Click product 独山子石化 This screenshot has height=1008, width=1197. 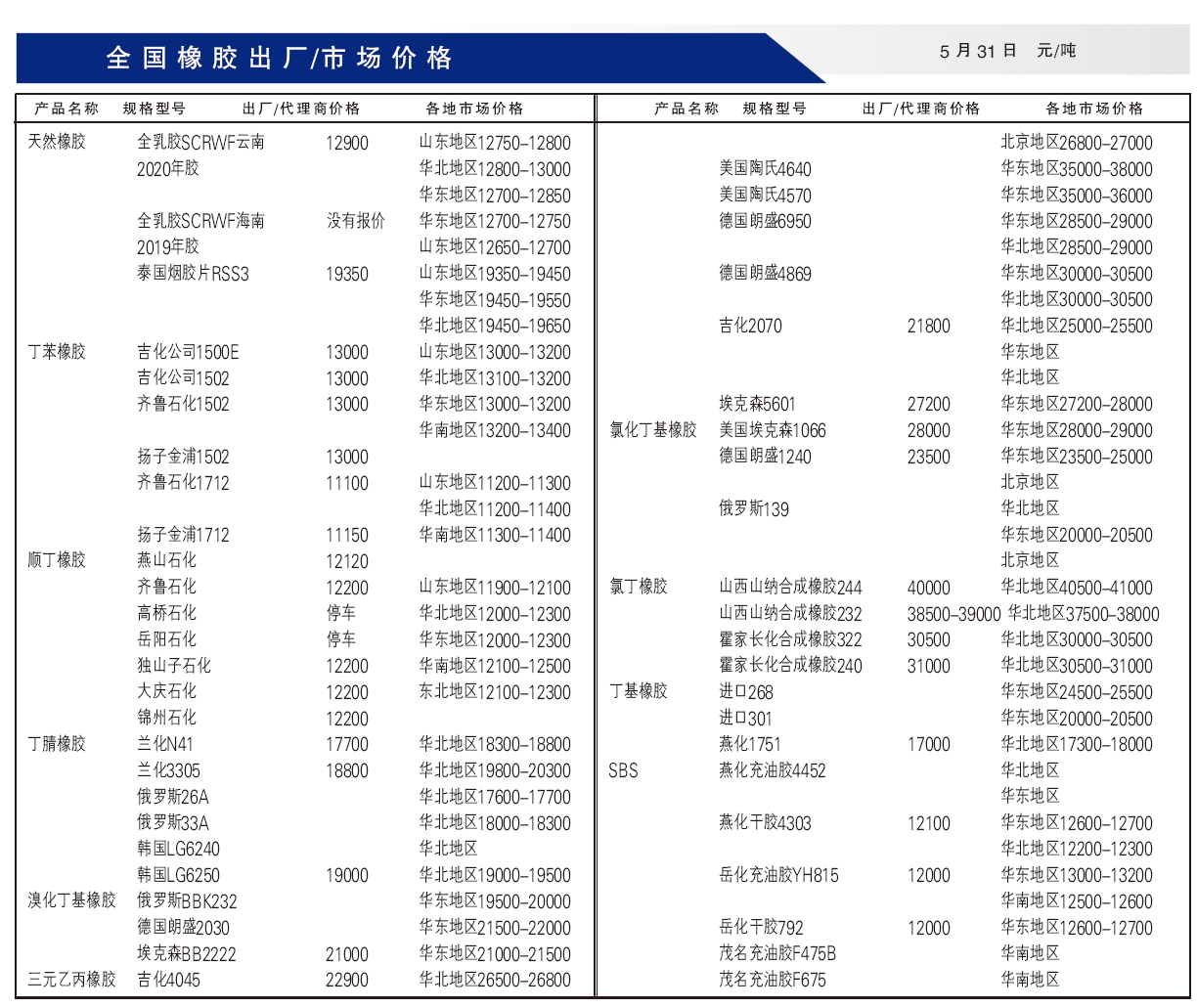pos(174,666)
